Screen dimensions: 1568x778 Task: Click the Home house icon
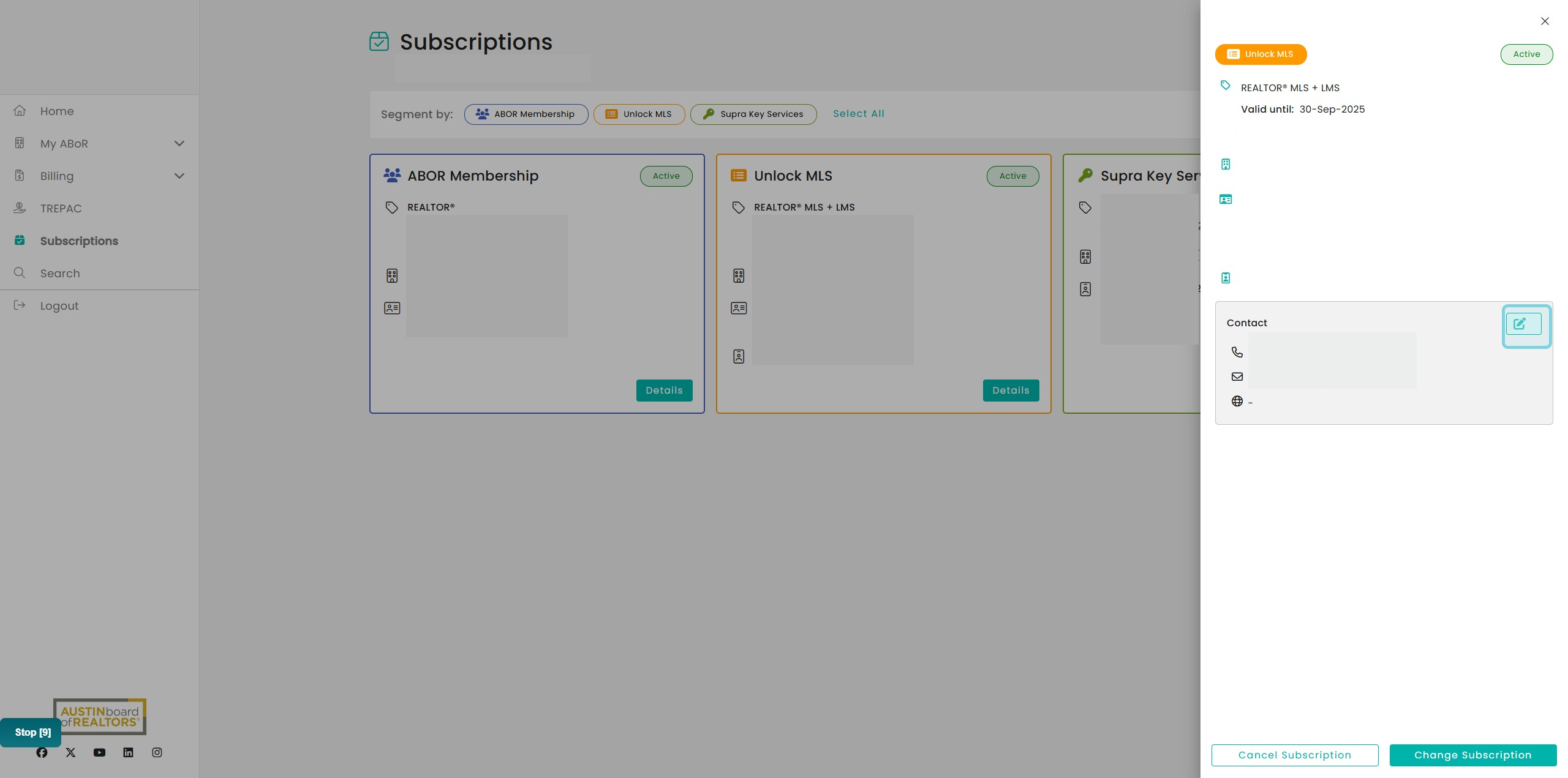coord(20,111)
